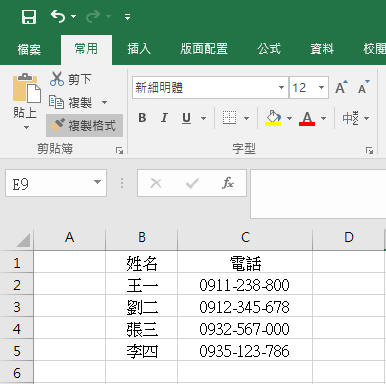Click the font size 12 box
The height and width of the screenshot is (384, 386).
(x=303, y=88)
